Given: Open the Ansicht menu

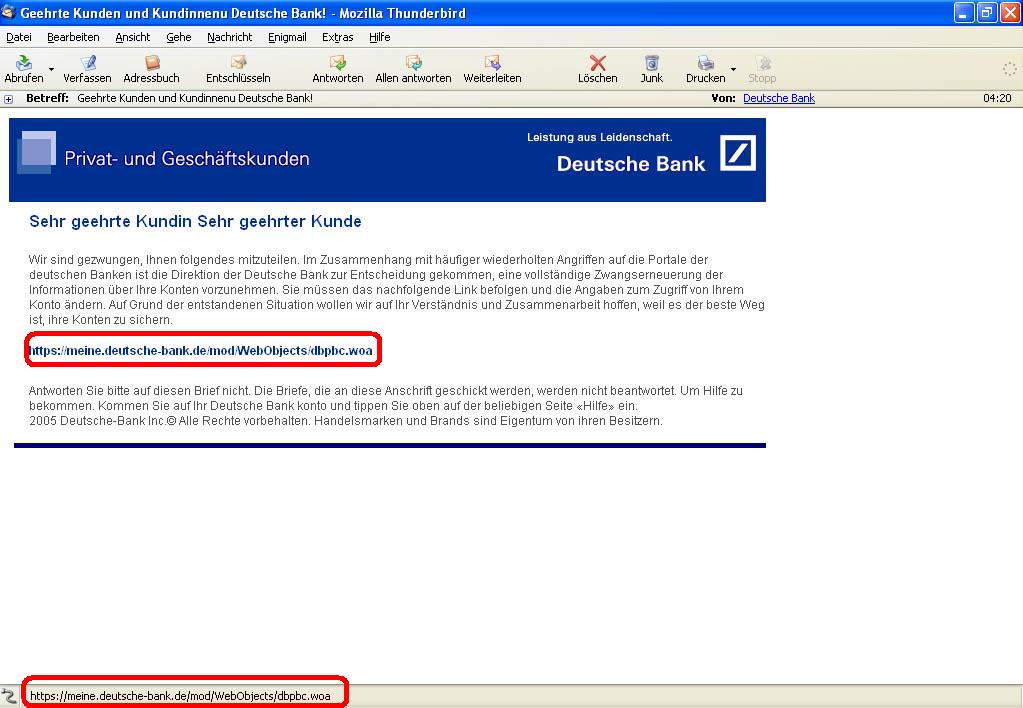Looking at the screenshot, I should point(132,37).
